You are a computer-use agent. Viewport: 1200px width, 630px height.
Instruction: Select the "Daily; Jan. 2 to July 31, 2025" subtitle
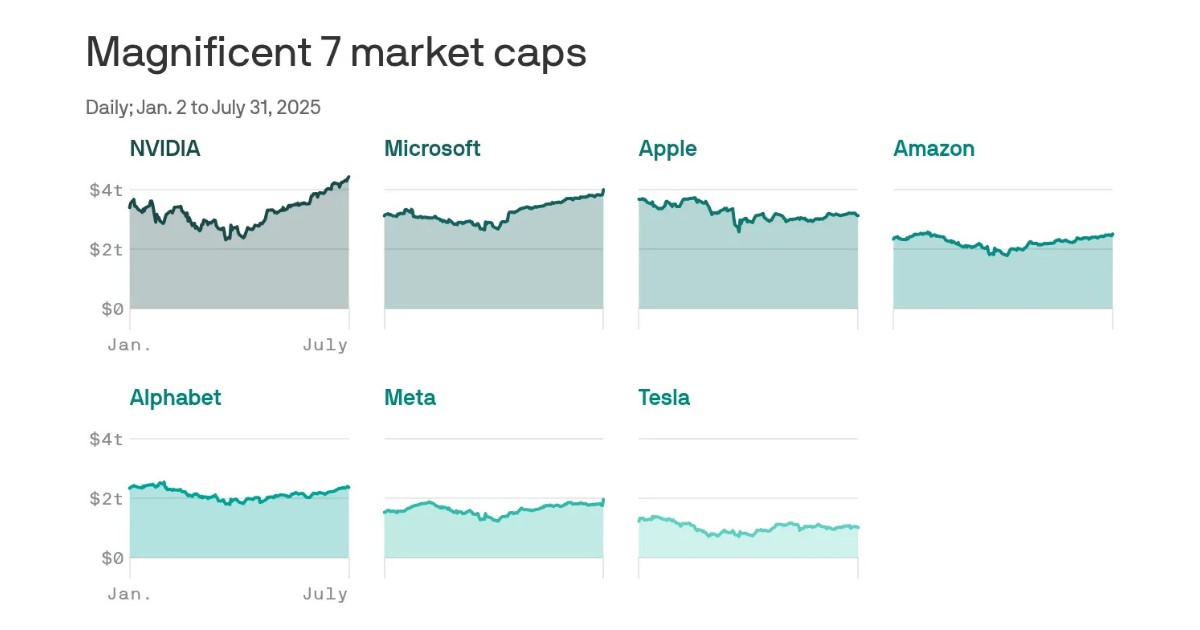pos(203,107)
